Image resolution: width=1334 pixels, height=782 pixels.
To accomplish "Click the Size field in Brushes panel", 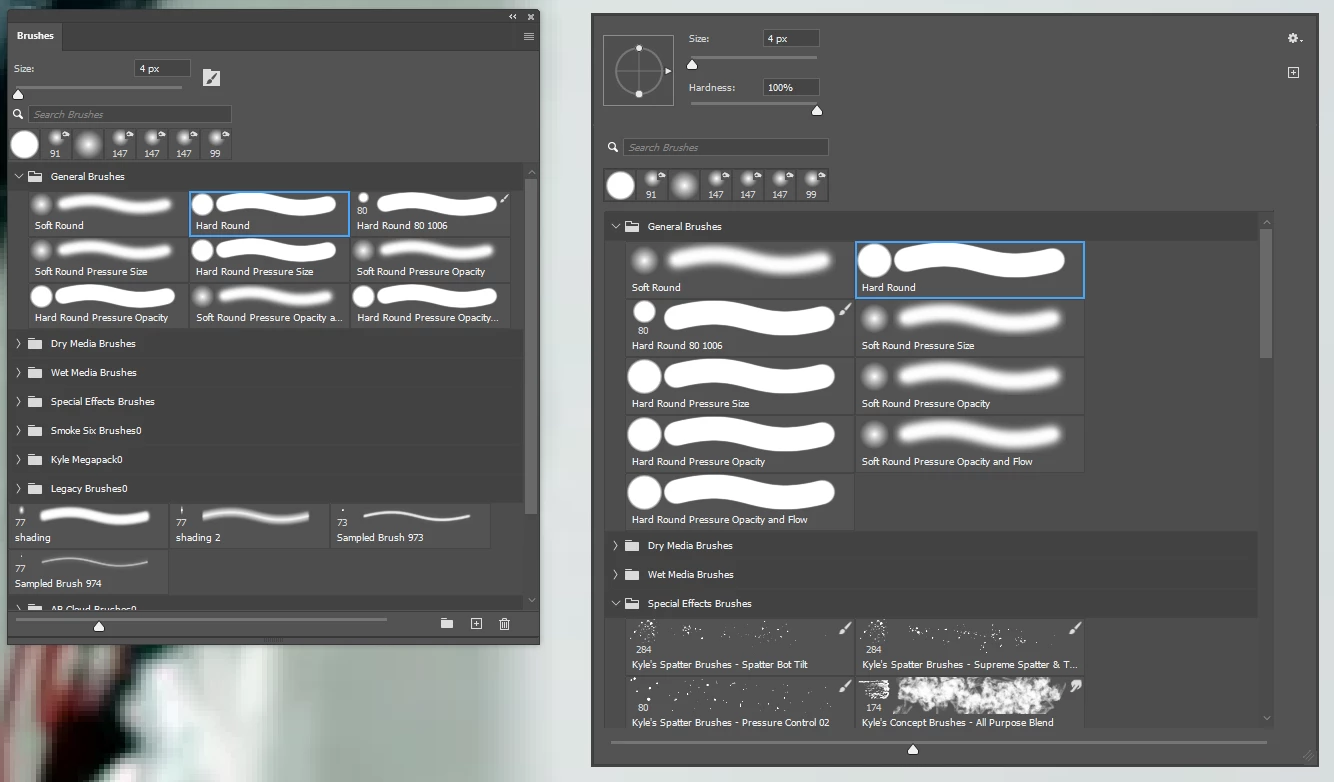I will pyautogui.click(x=162, y=68).
